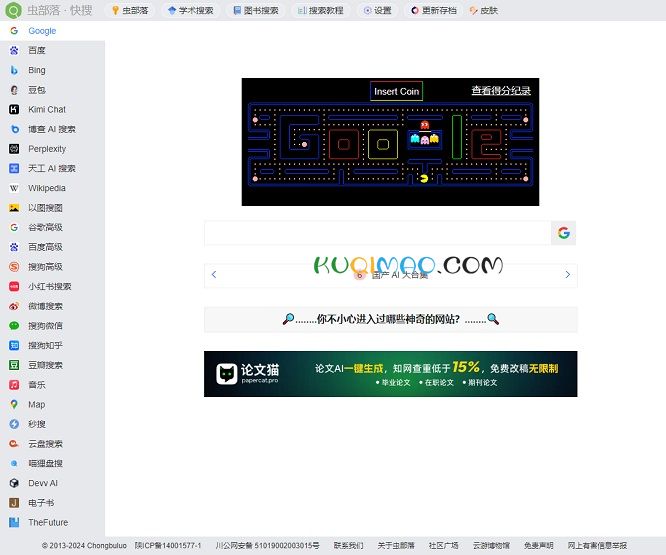666x555 pixels.
Task: Click the ebook icon 电子书
Action: pos(14,503)
